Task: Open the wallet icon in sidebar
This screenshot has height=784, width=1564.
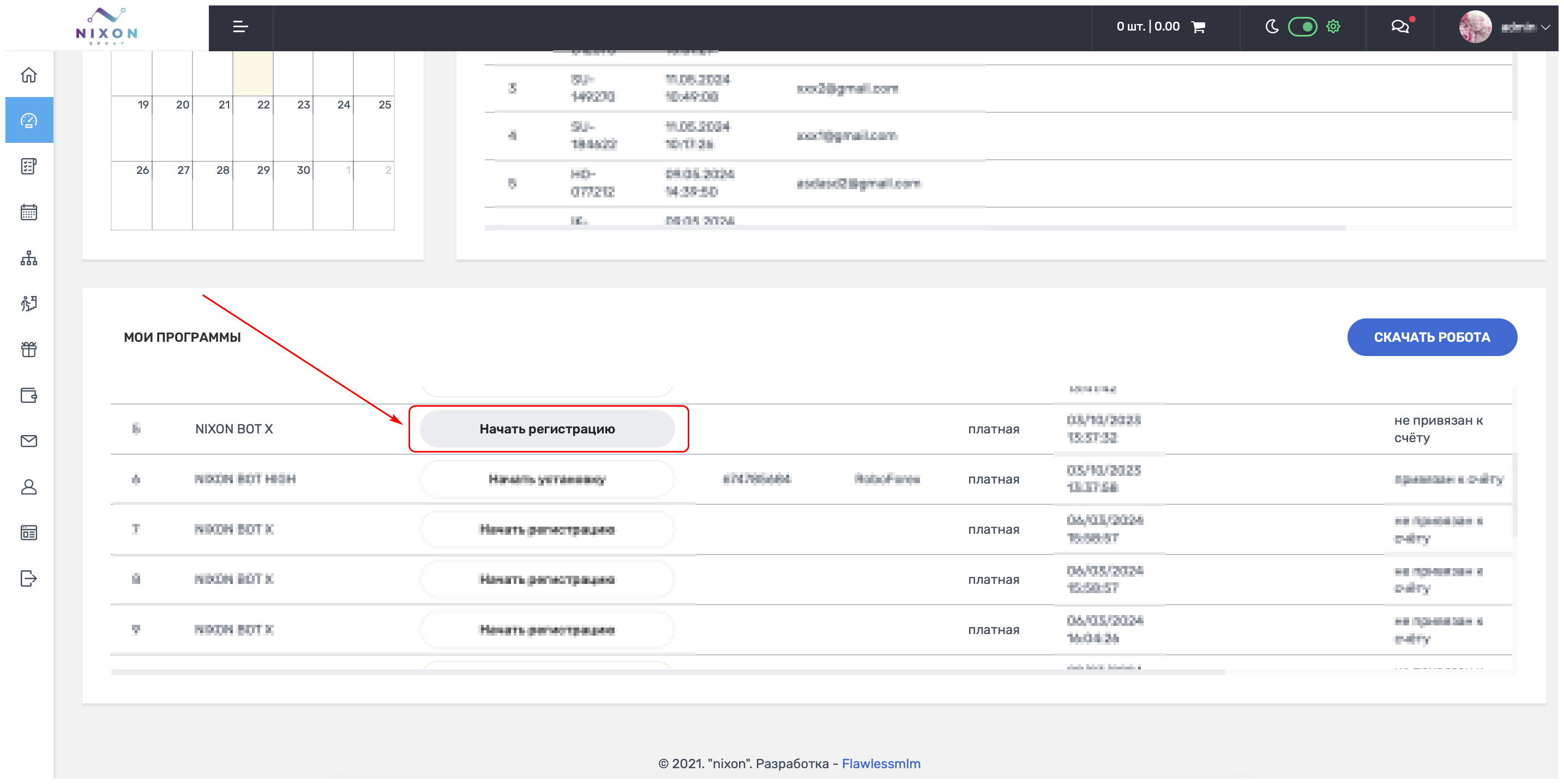Action: 28,395
